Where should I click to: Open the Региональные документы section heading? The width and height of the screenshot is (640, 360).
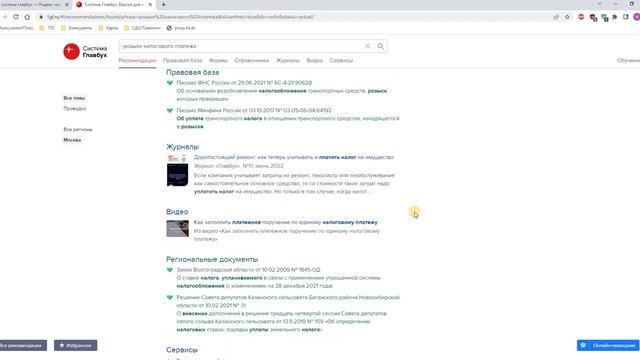coord(212,260)
